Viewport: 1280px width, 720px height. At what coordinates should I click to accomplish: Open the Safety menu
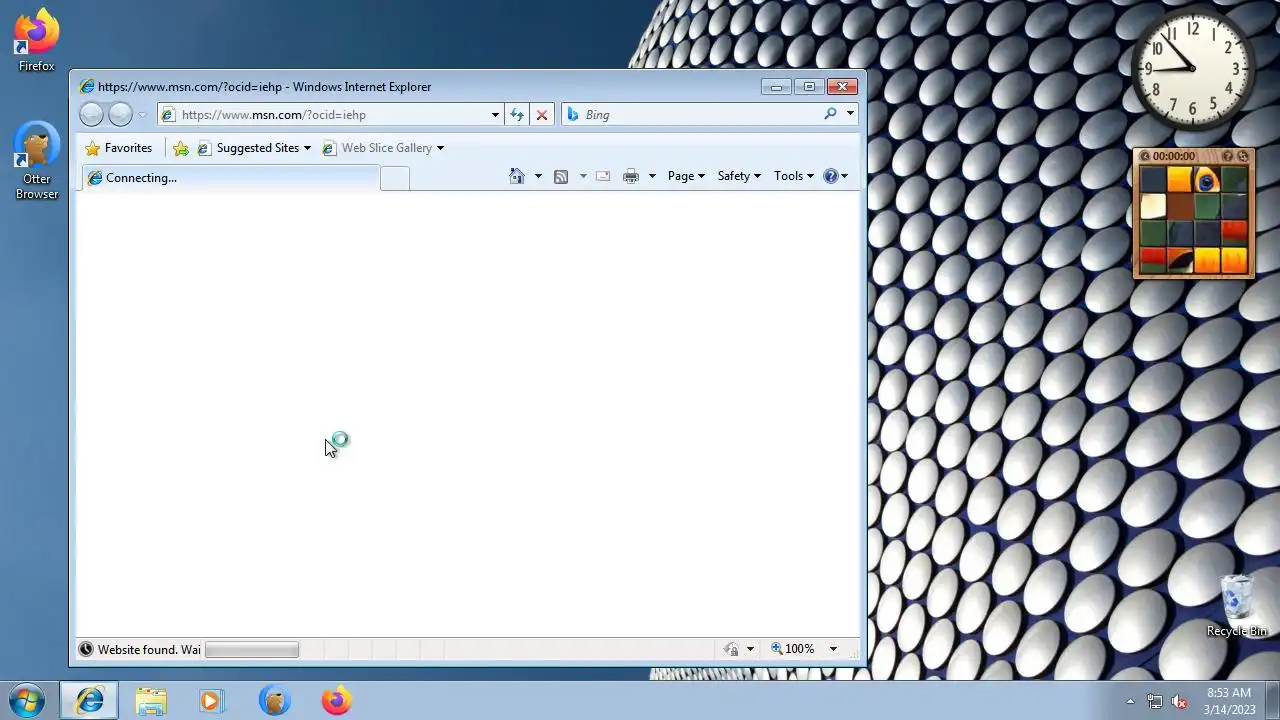(x=739, y=176)
